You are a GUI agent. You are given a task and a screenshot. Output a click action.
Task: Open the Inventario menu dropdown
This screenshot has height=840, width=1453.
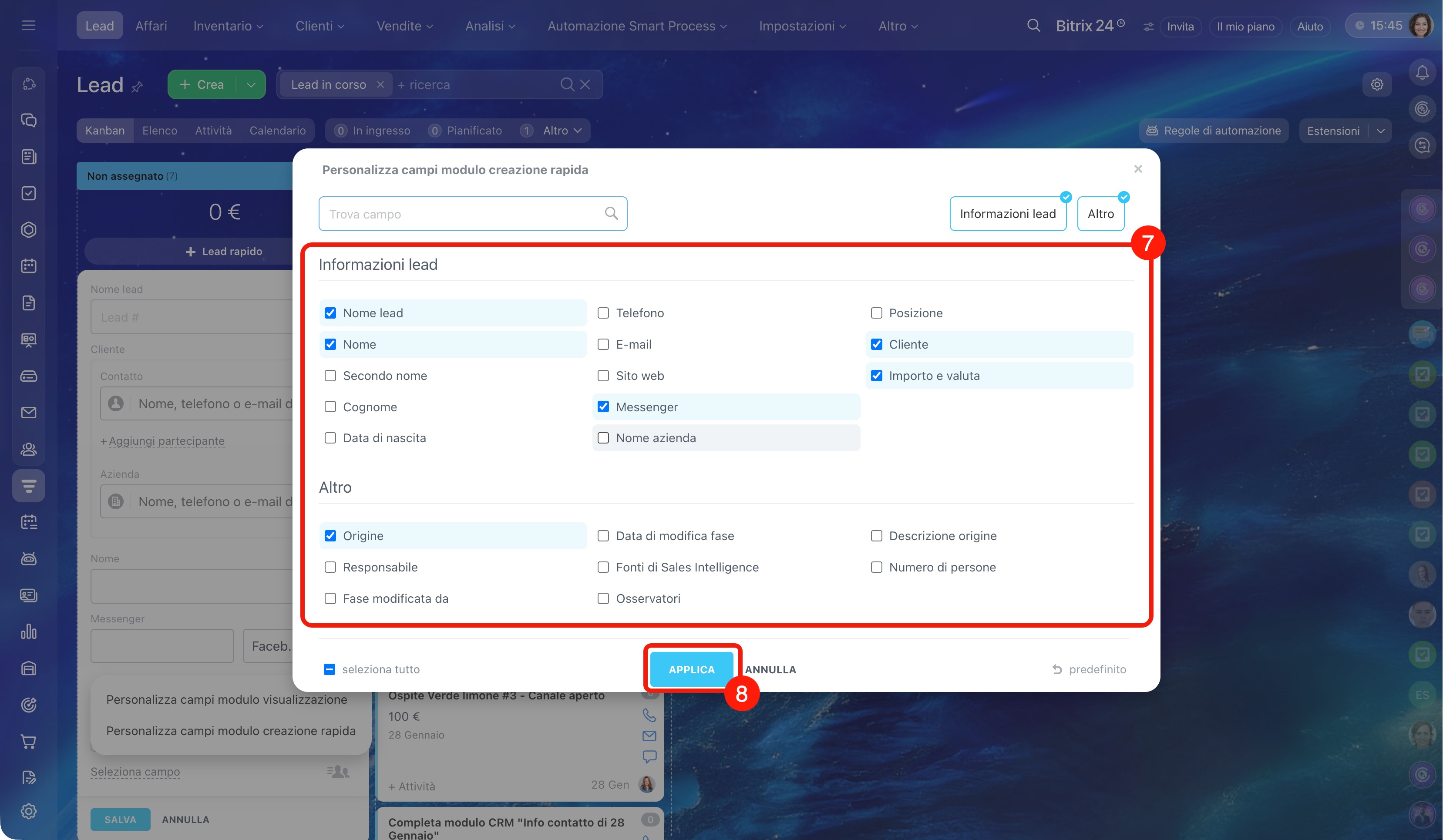pos(229,26)
